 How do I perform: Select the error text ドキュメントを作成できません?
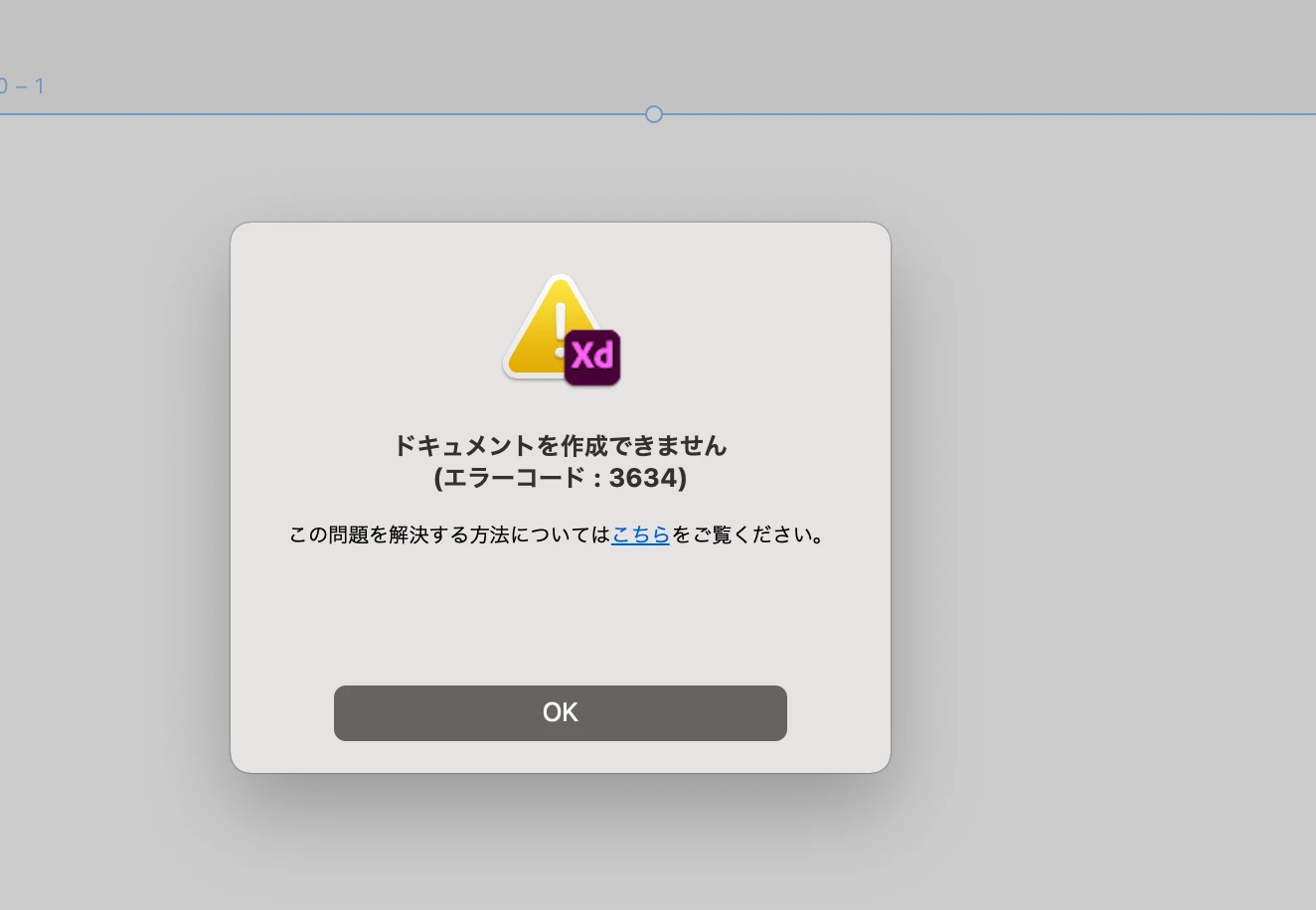pyautogui.click(x=560, y=445)
